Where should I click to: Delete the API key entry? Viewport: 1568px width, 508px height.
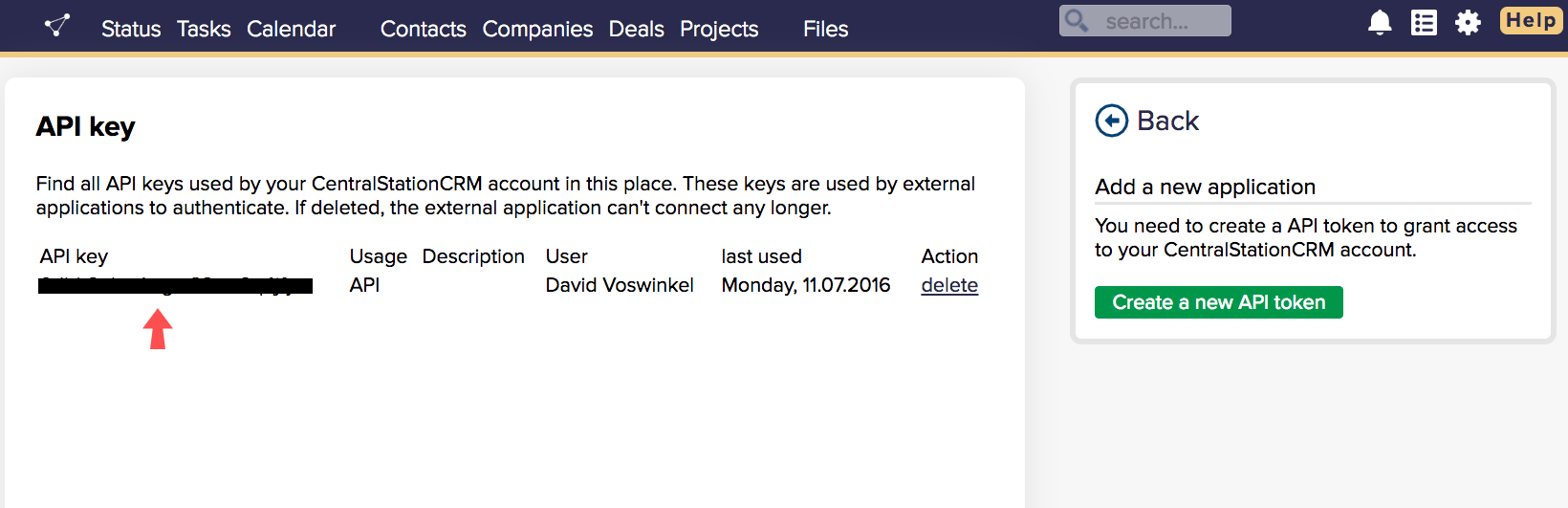[x=949, y=285]
